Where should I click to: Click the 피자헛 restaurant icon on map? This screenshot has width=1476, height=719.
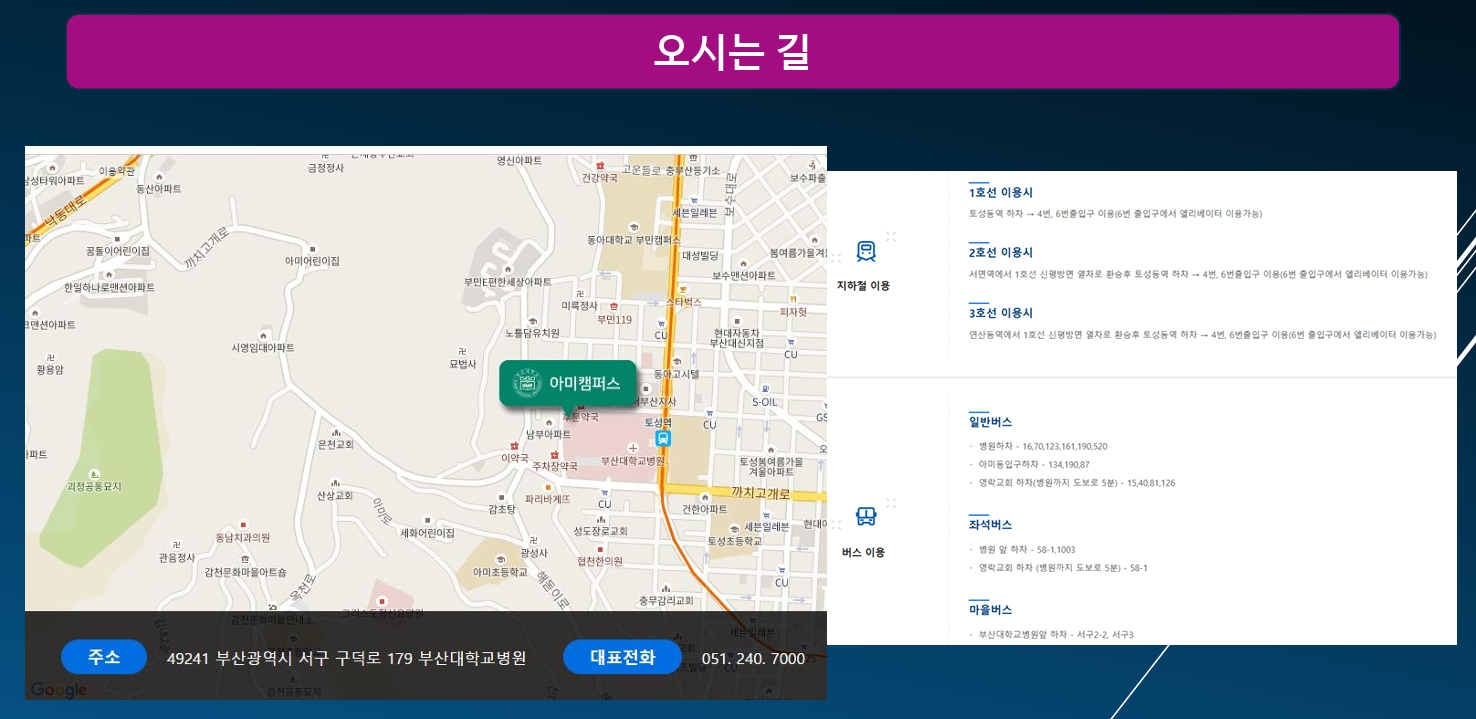click(x=793, y=298)
